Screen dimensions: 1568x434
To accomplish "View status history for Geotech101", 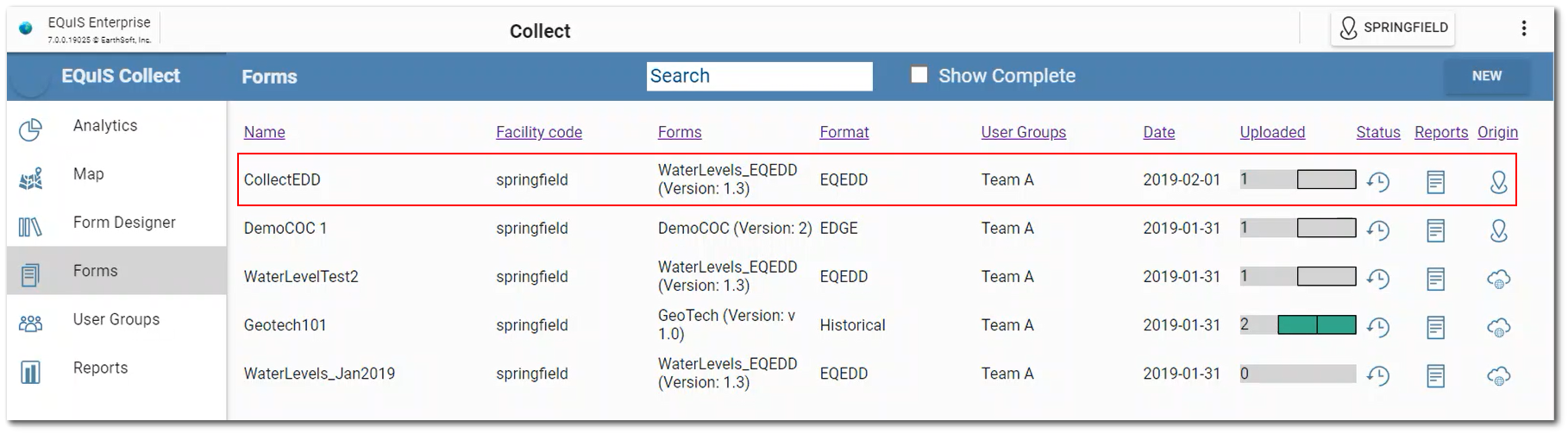I will click(x=1378, y=326).
